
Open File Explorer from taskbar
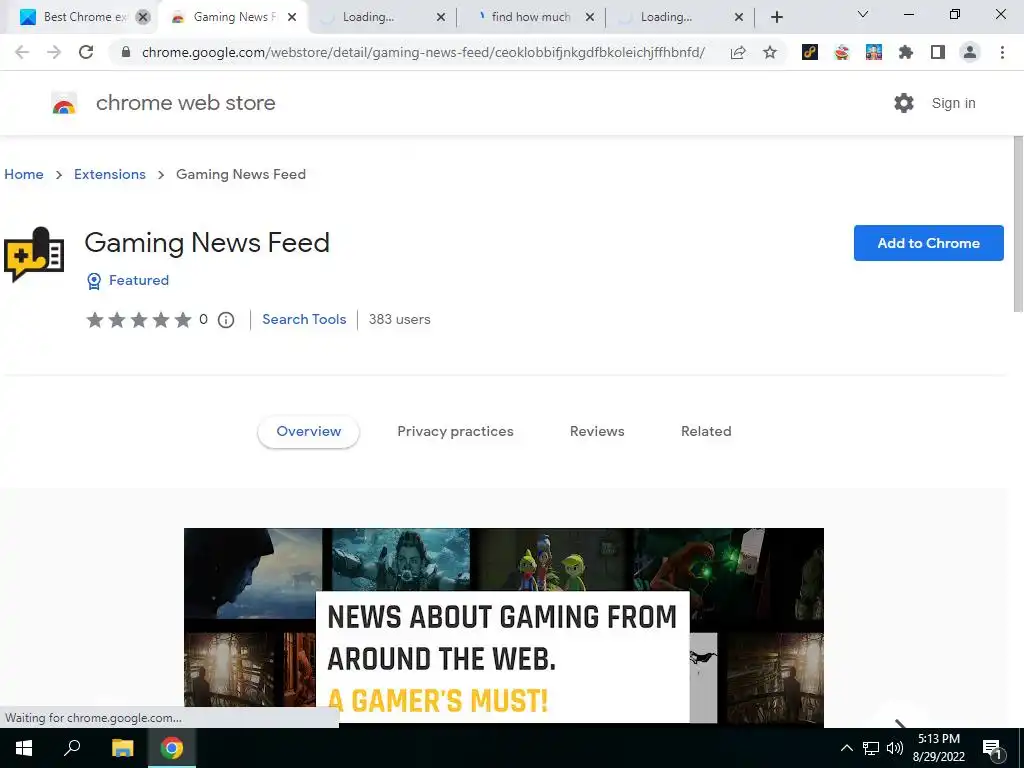click(122, 748)
